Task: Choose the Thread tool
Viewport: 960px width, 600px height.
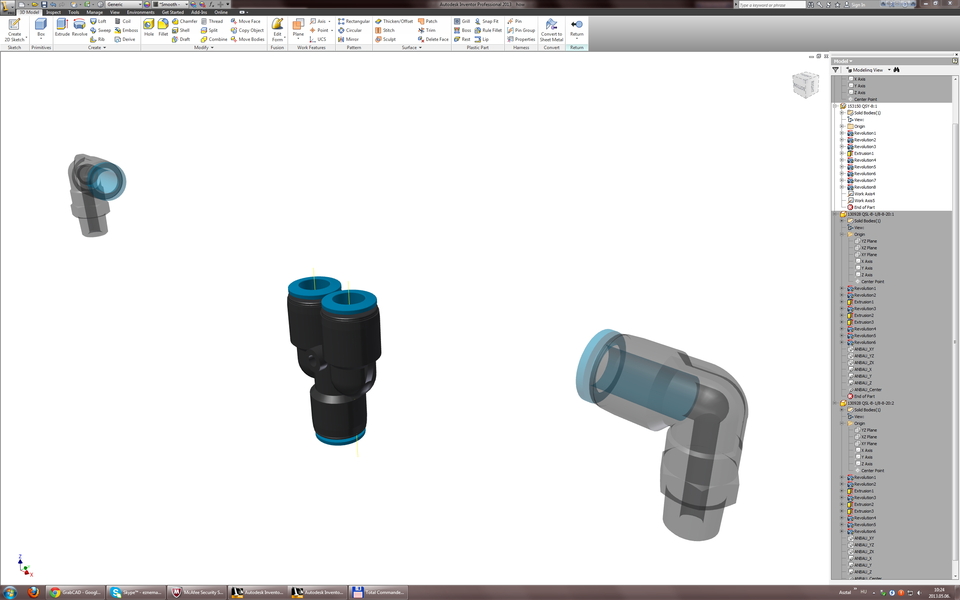Action: 214,20
